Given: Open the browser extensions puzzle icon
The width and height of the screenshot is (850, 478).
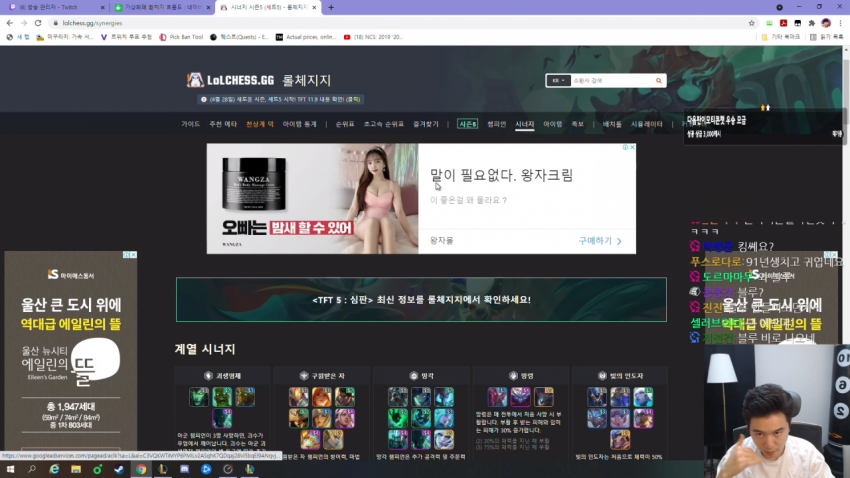Looking at the screenshot, I should pos(812,23).
